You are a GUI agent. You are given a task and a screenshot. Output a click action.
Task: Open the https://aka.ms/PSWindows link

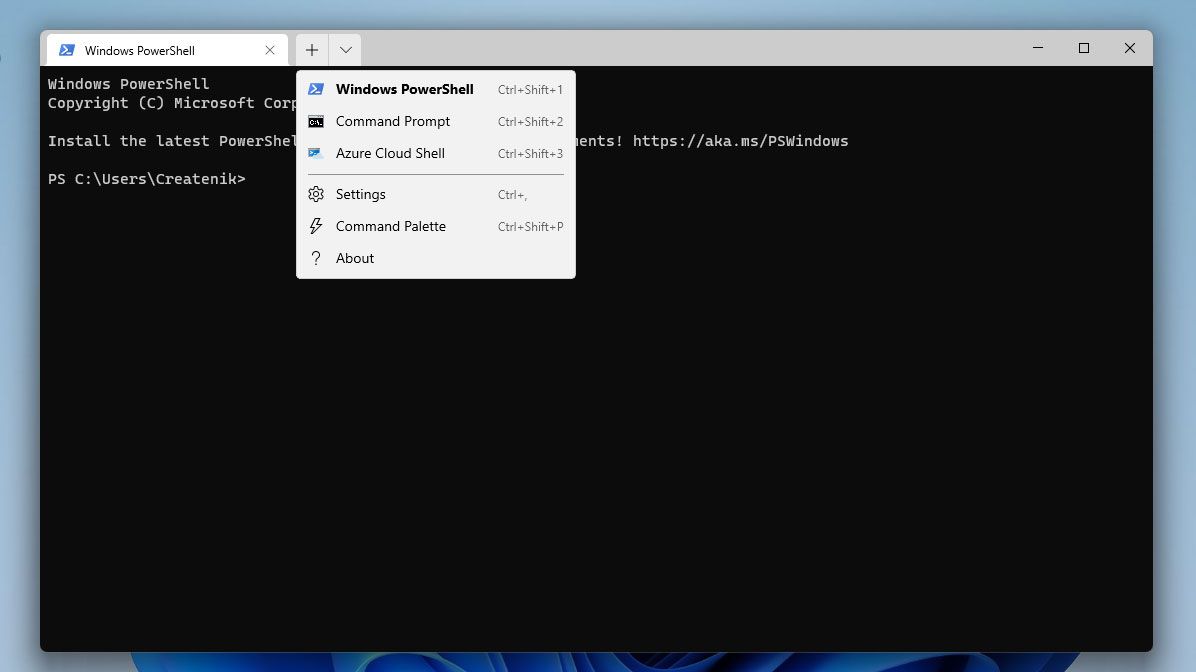[740, 141]
